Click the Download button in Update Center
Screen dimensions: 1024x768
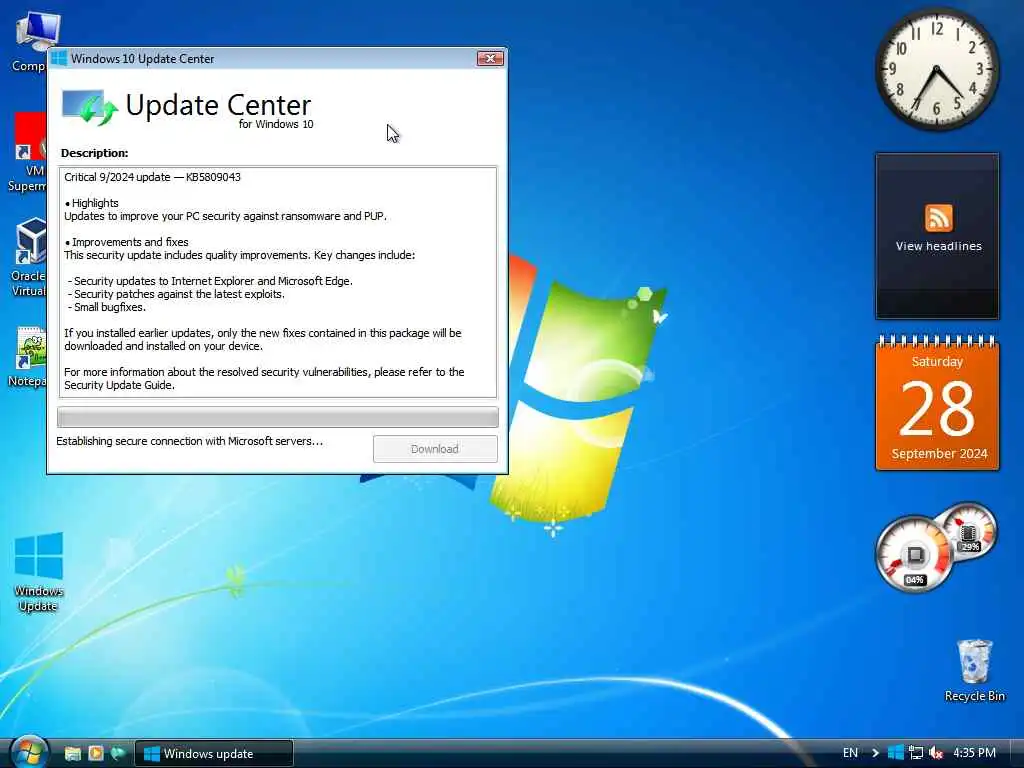[435, 449]
